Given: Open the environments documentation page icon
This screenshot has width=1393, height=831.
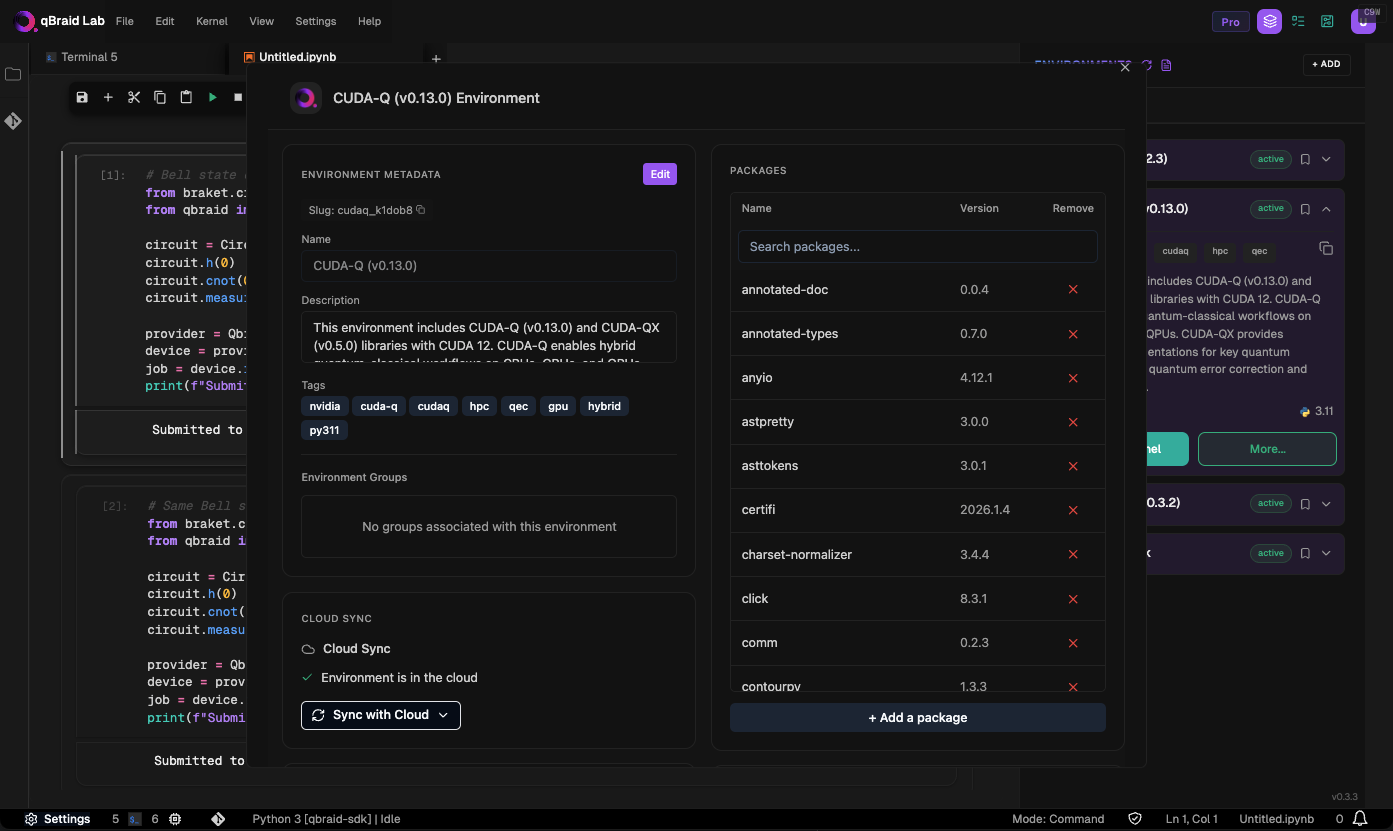Looking at the screenshot, I should tap(1166, 65).
